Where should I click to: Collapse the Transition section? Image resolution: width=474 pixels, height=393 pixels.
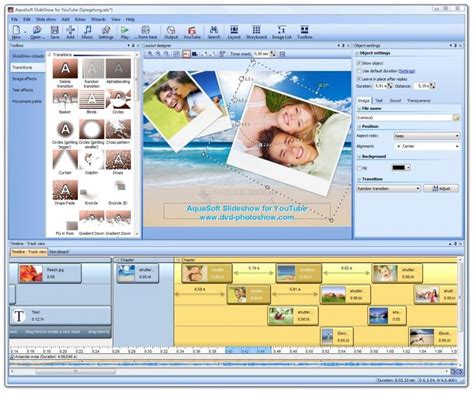click(x=359, y=179)
